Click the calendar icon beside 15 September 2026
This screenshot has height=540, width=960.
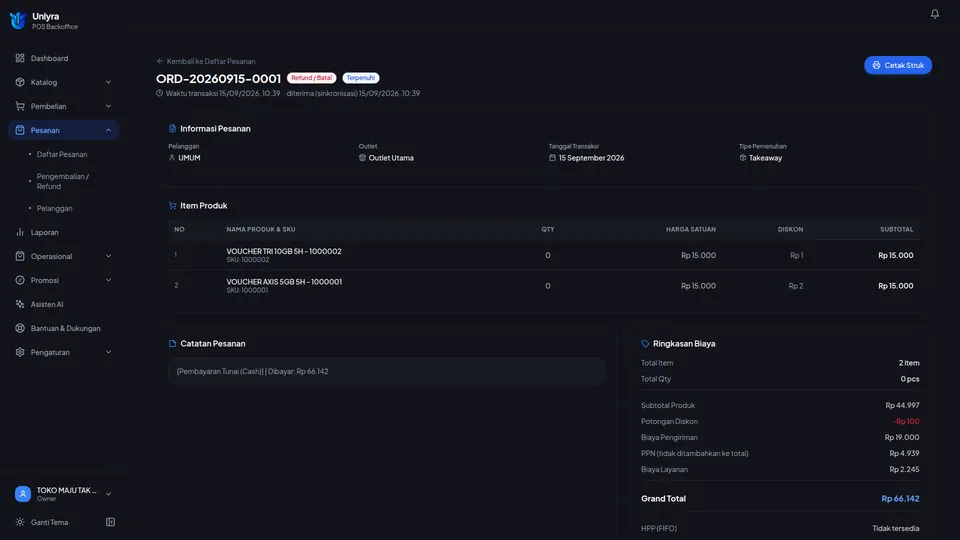tap(552, 158)
